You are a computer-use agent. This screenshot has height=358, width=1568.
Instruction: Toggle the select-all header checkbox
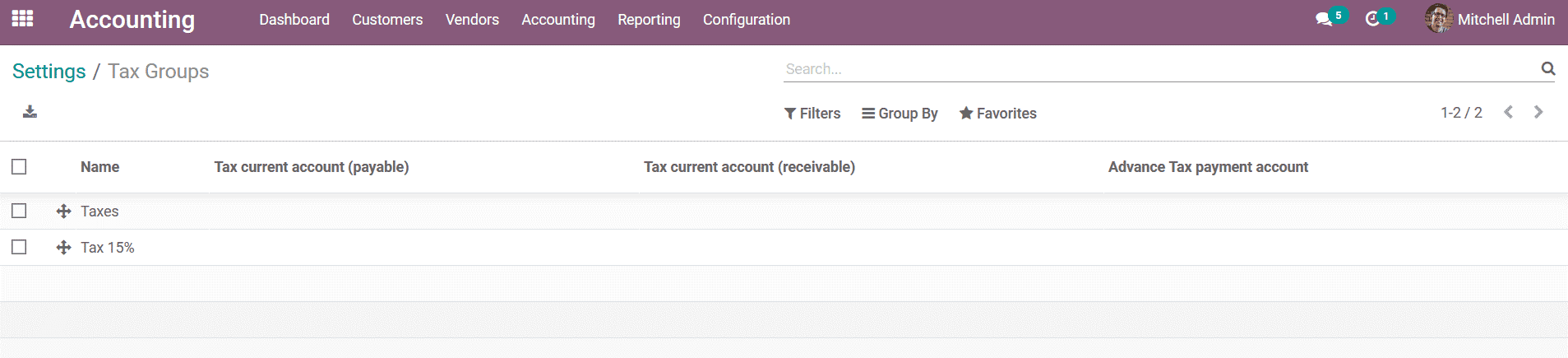pos(19,167)
